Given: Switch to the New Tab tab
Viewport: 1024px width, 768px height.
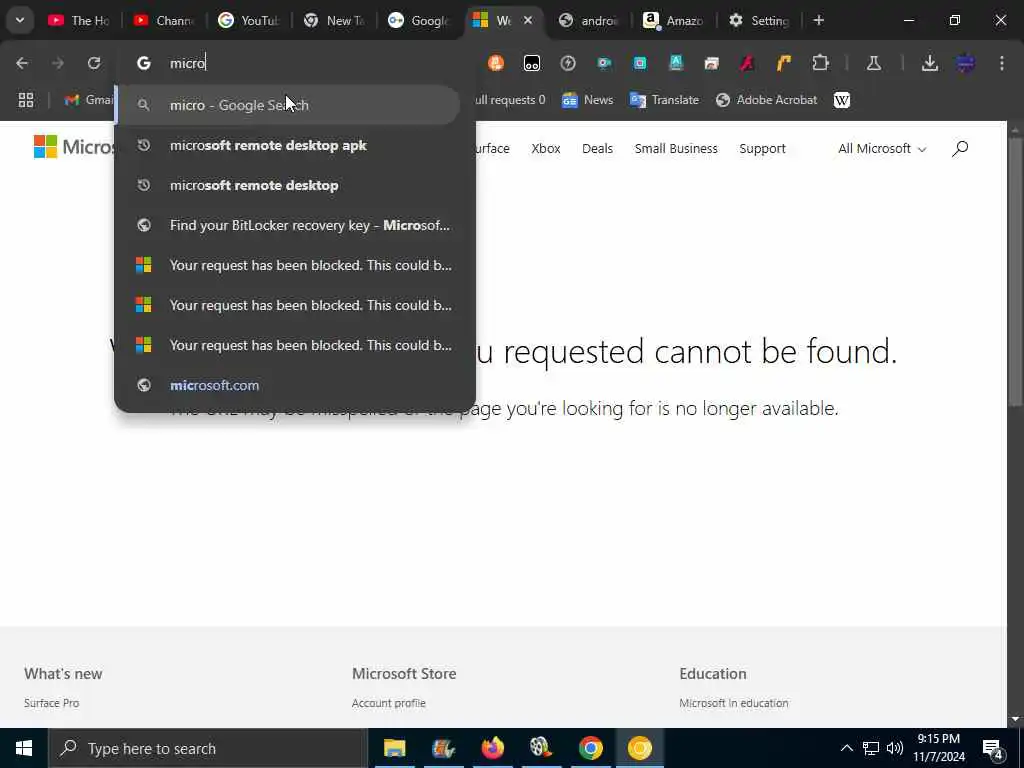Looking at the screenshot, I should [334, 20].
